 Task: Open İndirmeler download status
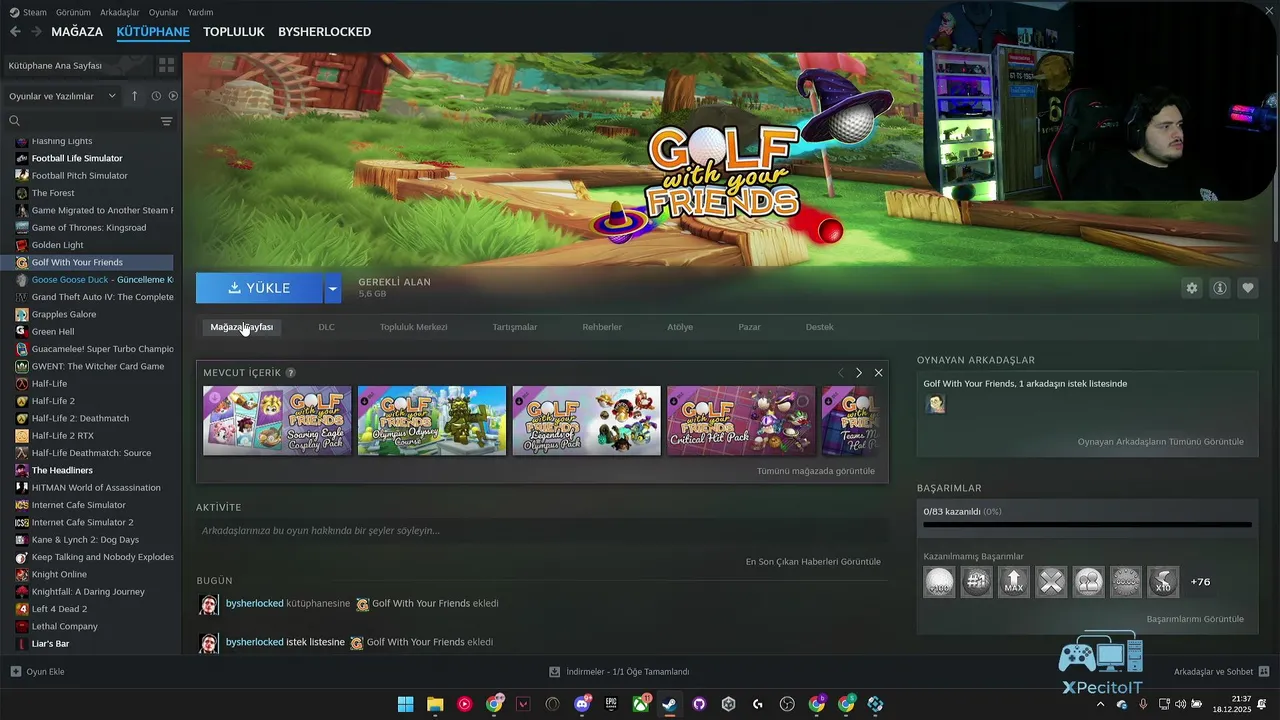click(x=620, y=672)
